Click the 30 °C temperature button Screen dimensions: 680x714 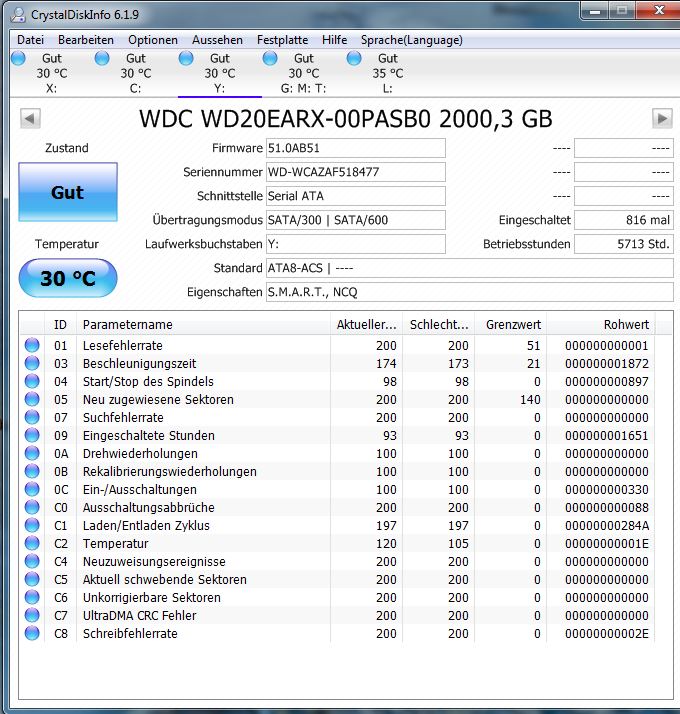(68, 278)
